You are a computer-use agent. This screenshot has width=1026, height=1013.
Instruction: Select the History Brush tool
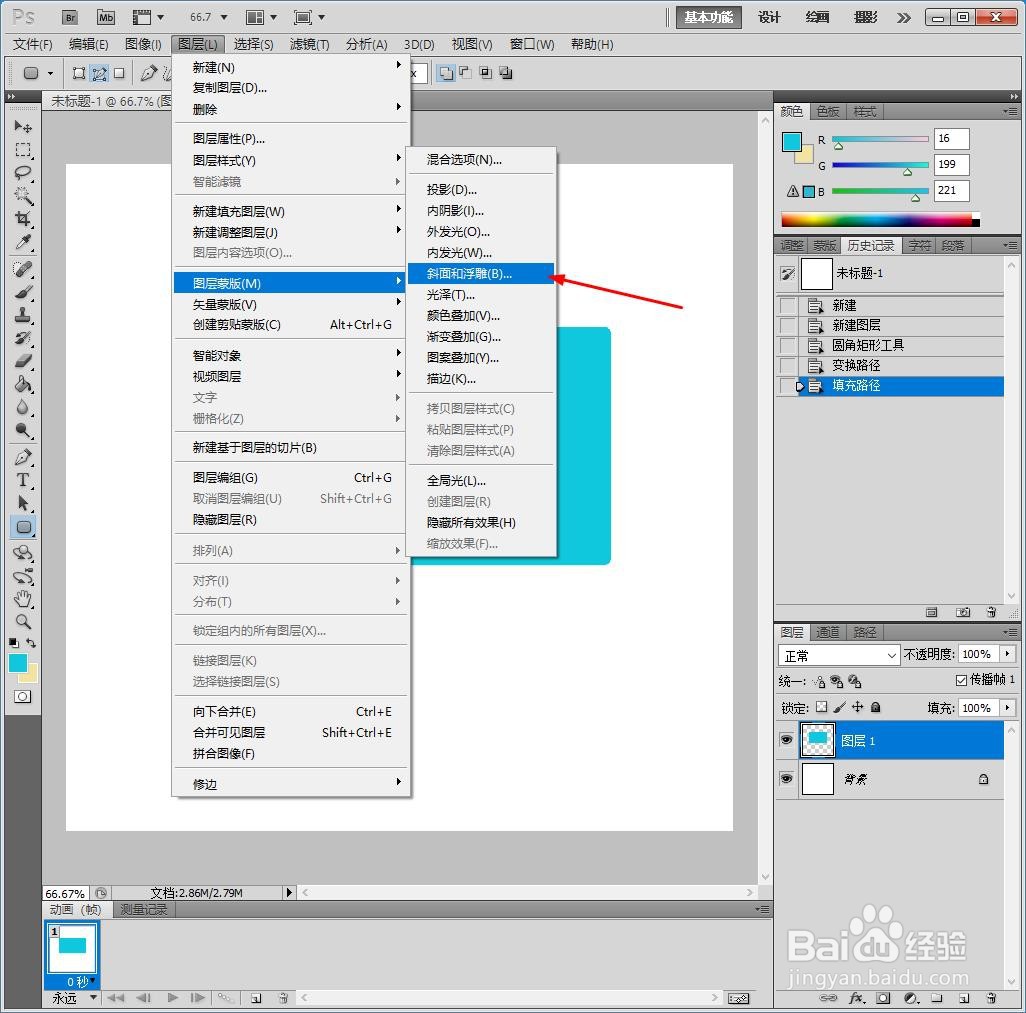[23, 338]
